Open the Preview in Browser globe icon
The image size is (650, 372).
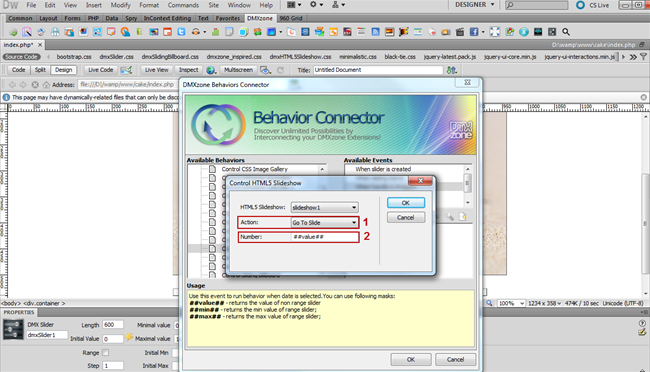tap(211, 70)
